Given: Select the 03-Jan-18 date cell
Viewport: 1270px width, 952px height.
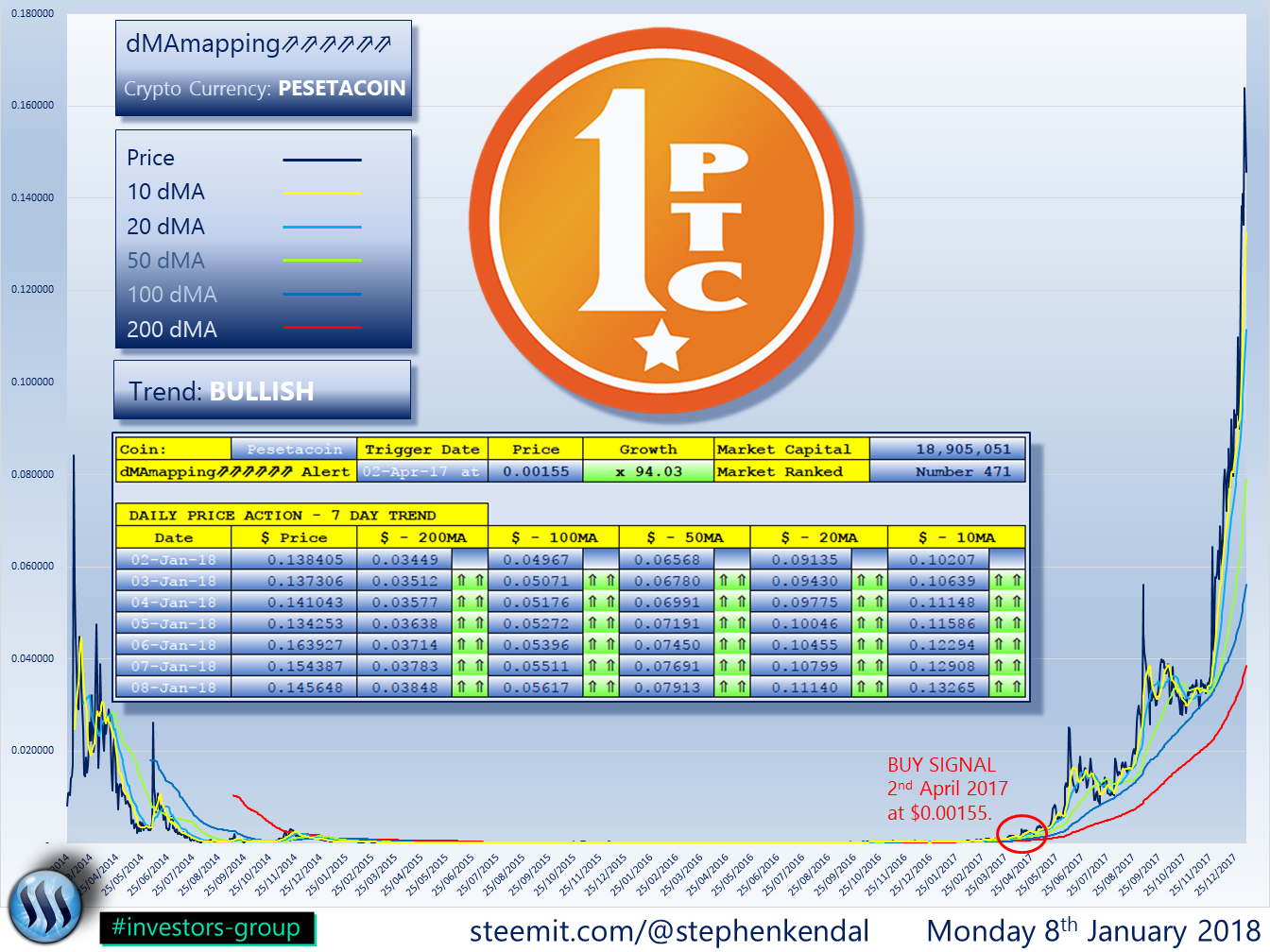Looking at the screenshot, I should coord(174,581).
